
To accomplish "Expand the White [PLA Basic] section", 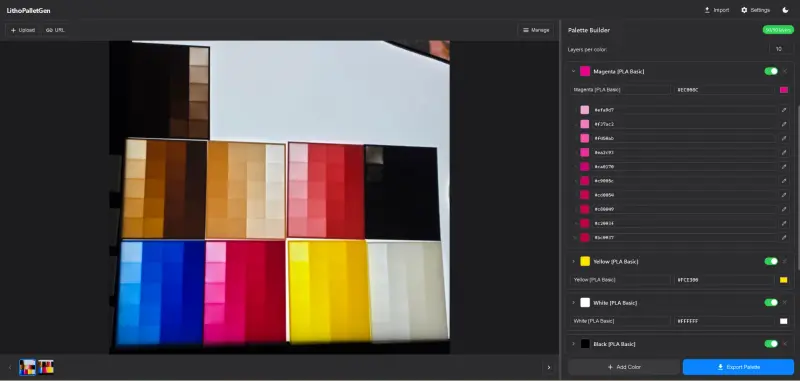I will coord(573,303).
